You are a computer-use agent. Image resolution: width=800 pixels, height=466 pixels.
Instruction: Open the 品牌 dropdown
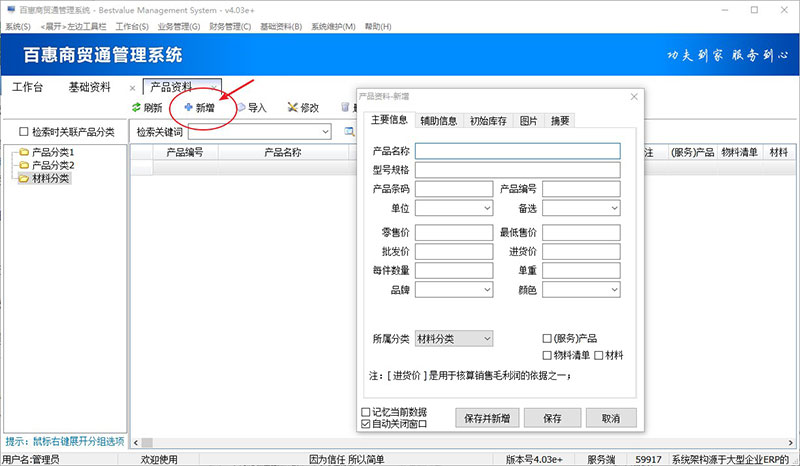point(487,290)
